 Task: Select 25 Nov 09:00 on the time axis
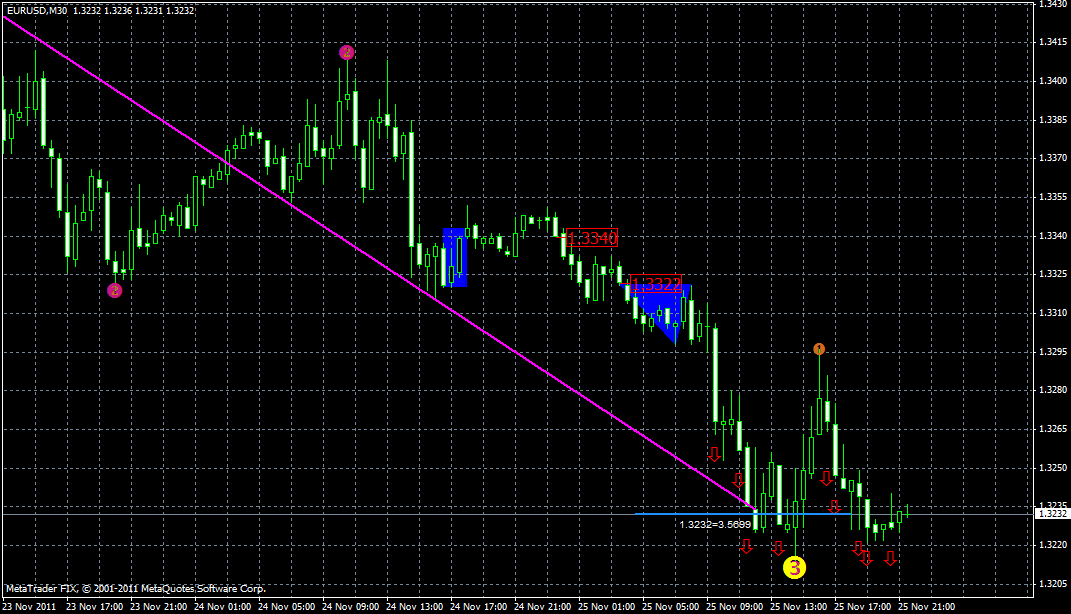[736, 606]
